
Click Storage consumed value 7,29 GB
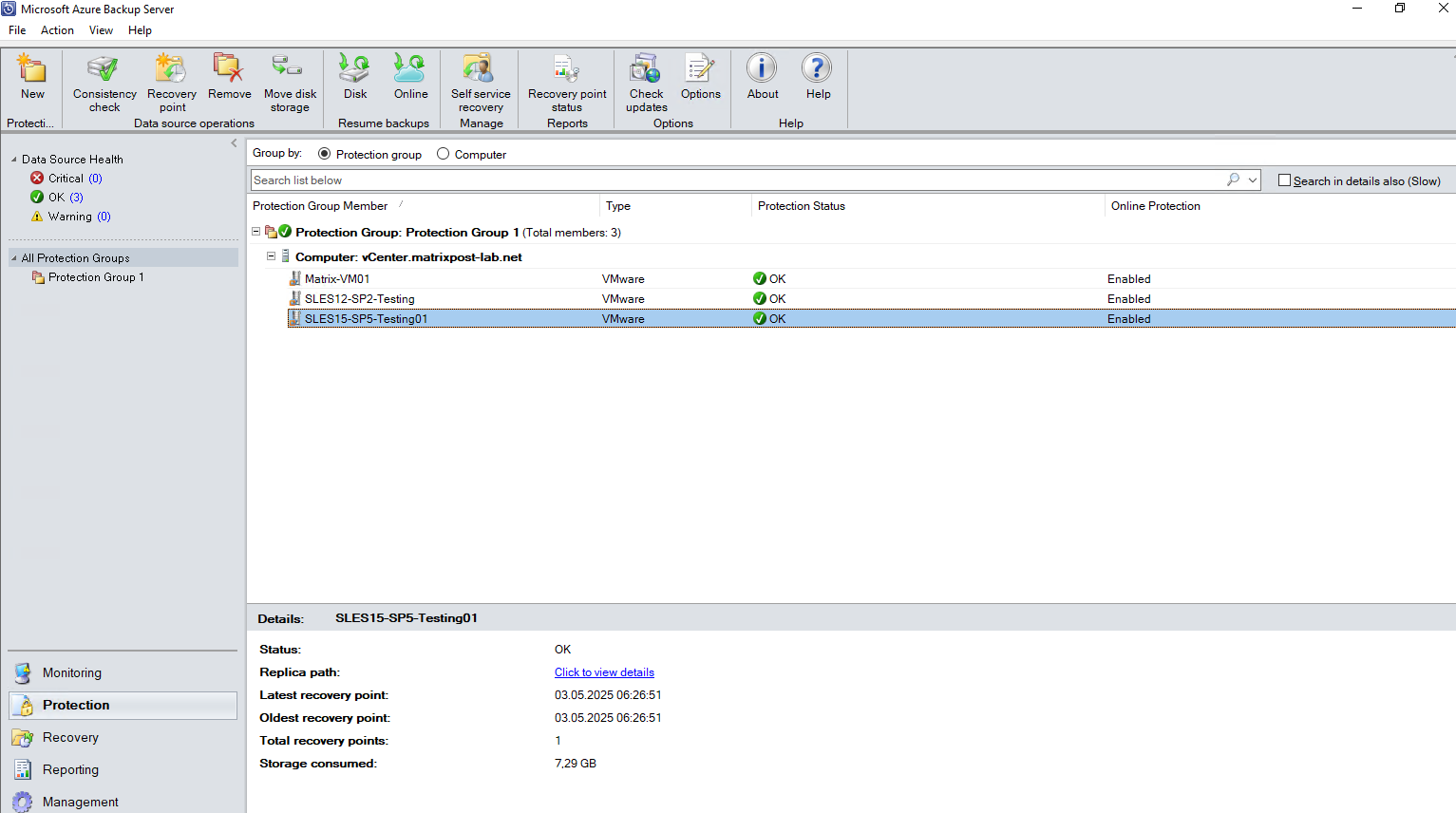(x=576, y=764)
